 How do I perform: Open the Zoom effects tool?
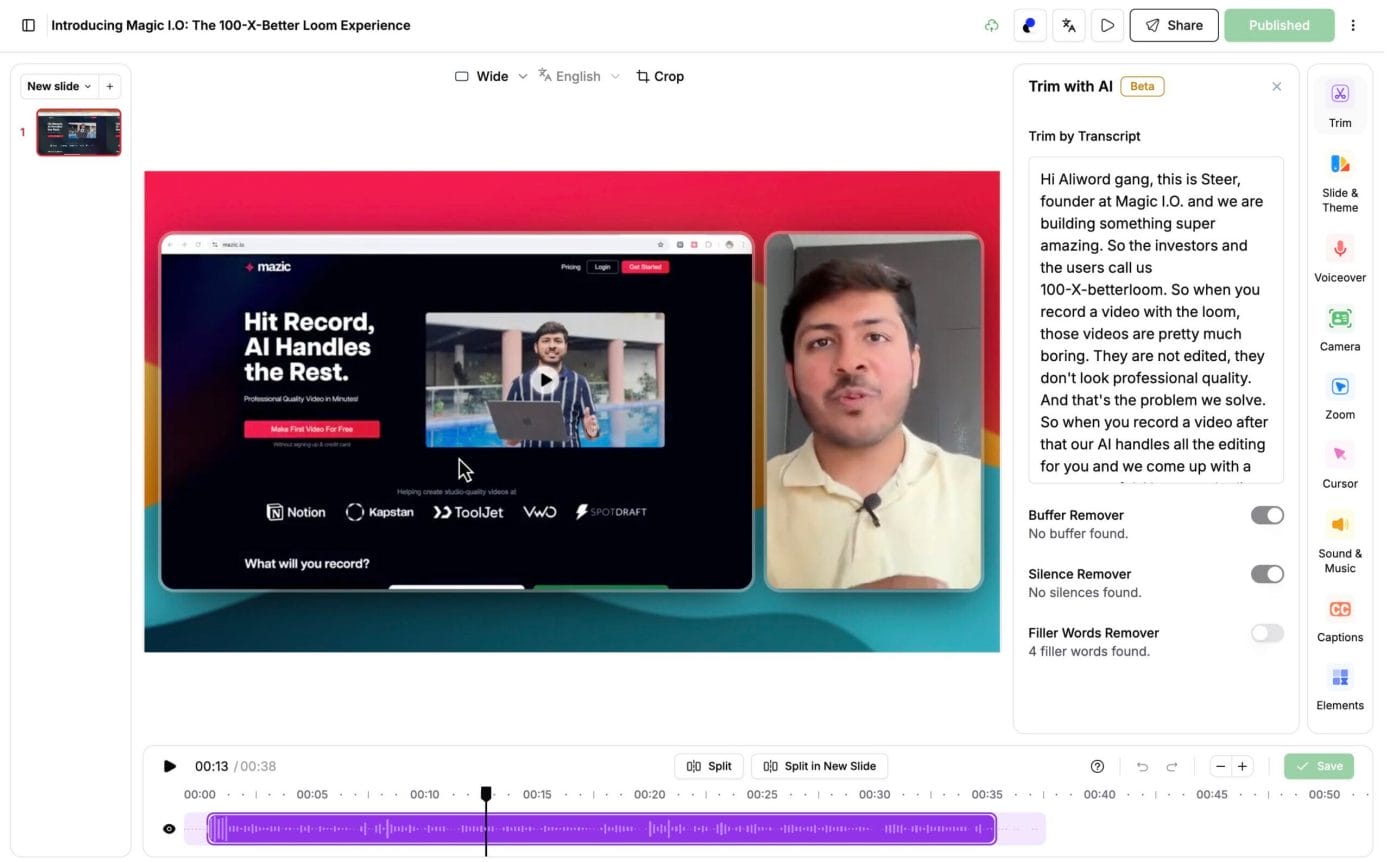(1339, 397)
